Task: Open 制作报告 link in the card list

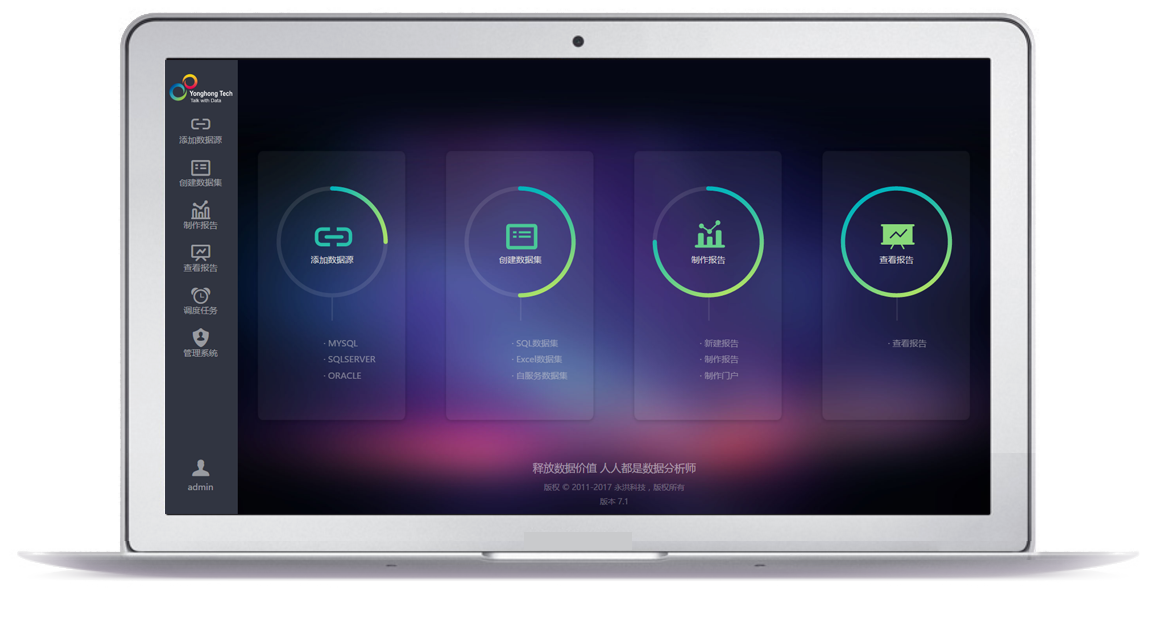Action: [x=719, y=359]
